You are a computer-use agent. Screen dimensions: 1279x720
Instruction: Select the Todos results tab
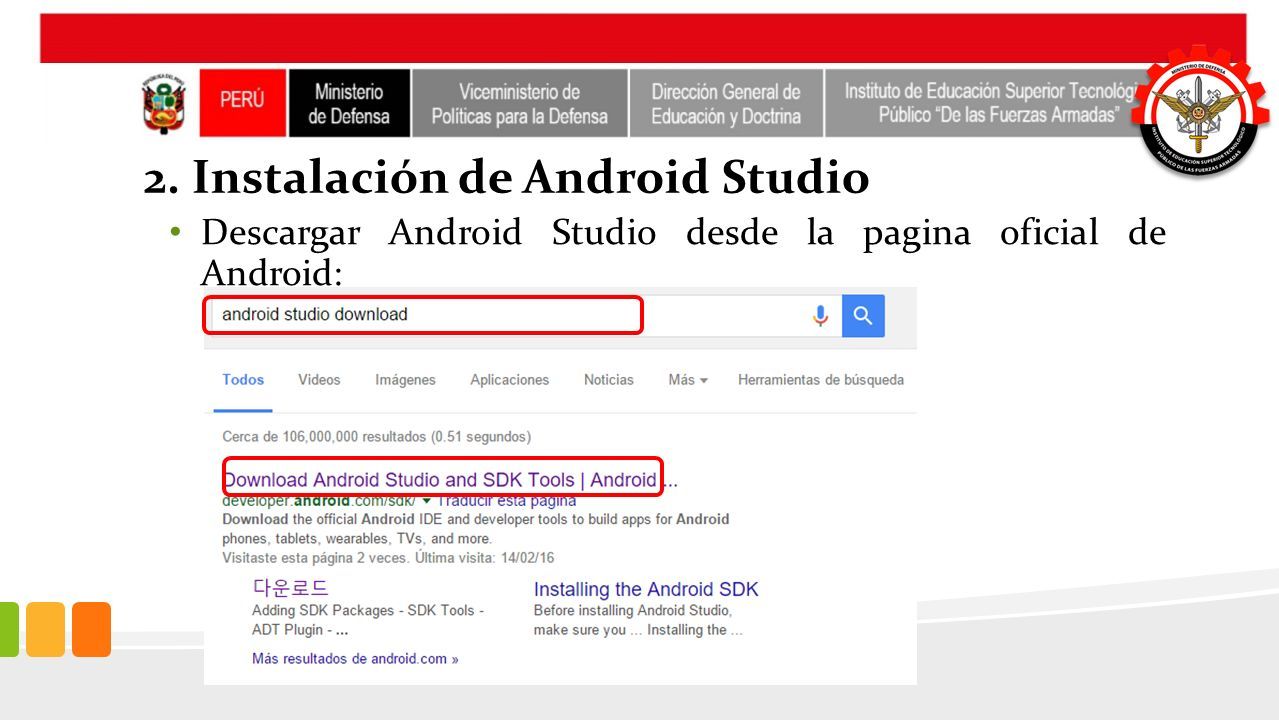[x=243, y=380]
